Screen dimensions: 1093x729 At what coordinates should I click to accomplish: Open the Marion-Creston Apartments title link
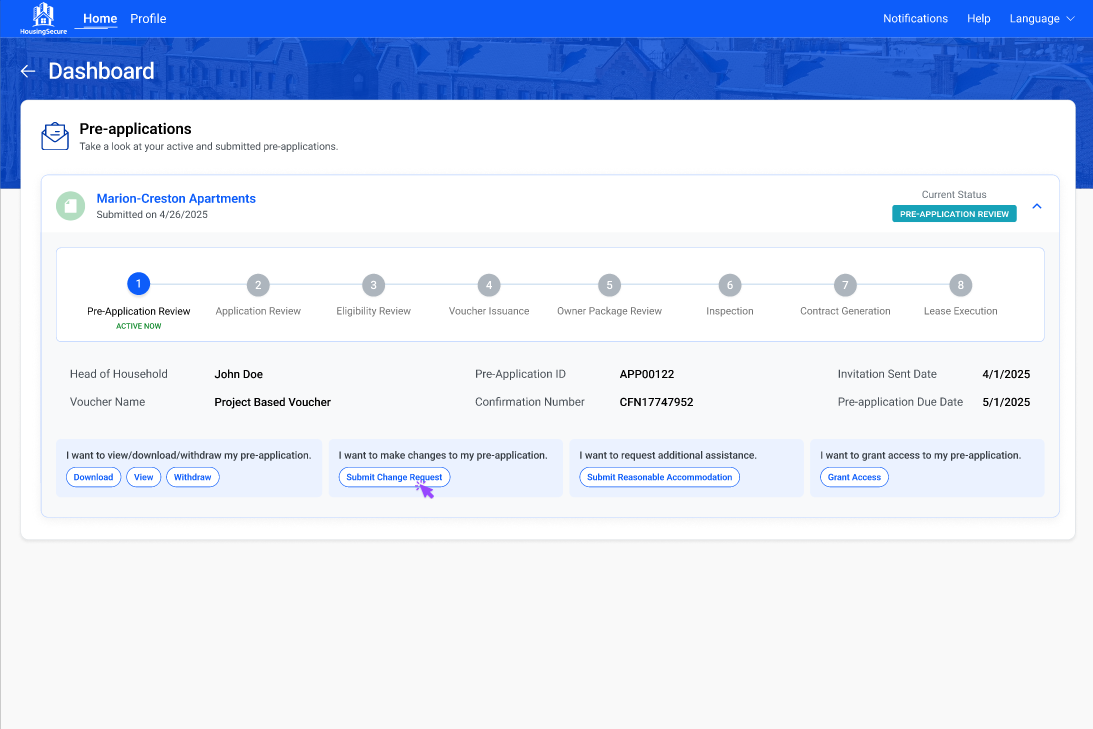(x=176, y=199)
